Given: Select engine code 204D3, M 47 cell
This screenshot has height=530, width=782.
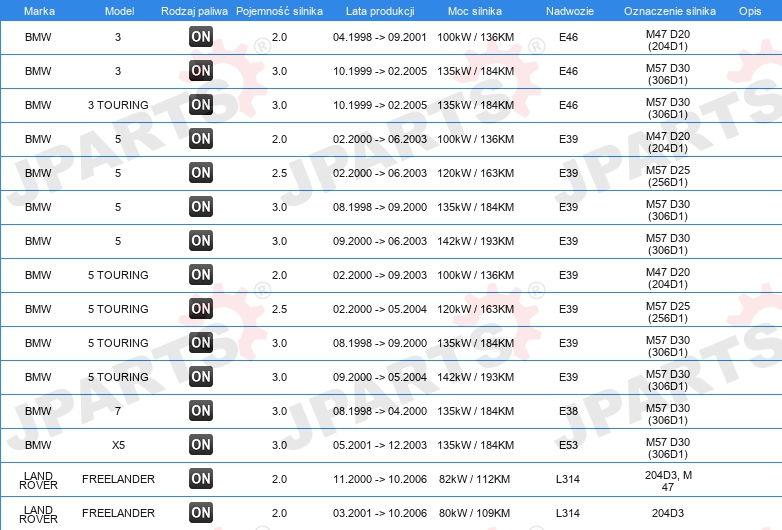Looking at the screenshot, I should pos(668,481).
